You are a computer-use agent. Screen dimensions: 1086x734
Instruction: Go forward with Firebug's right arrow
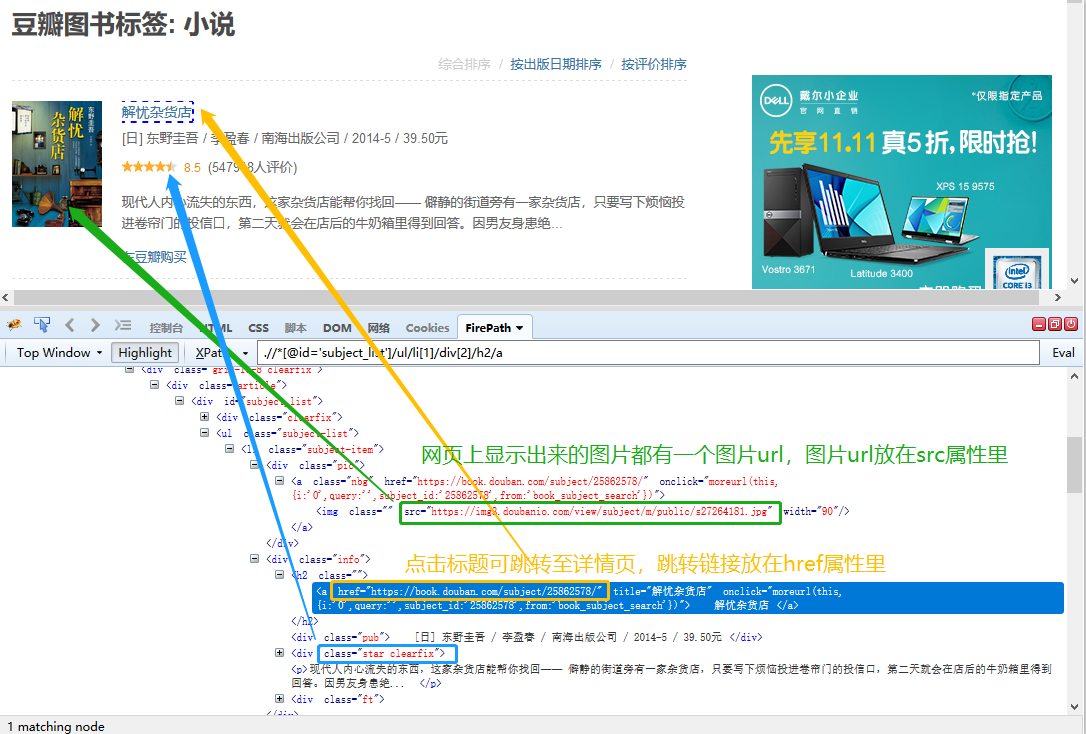click(95, 325)
